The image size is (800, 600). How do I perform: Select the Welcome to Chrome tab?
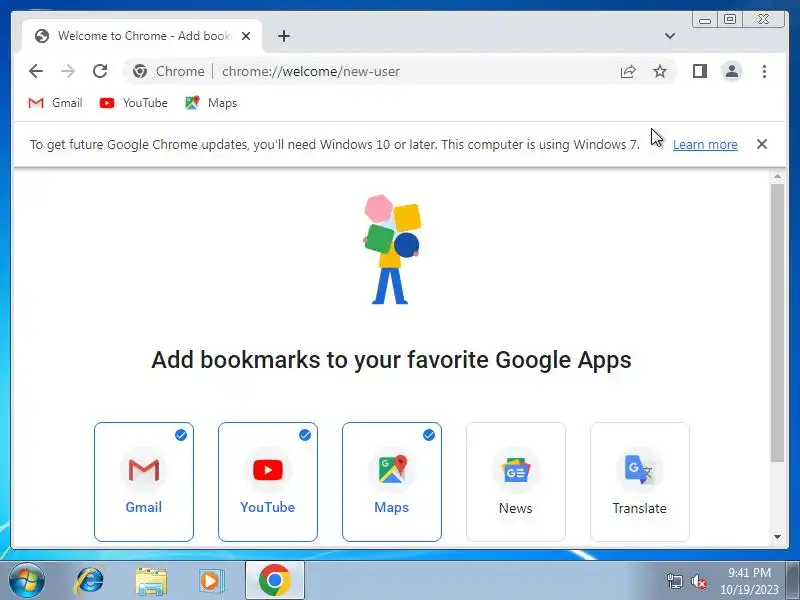142,36
